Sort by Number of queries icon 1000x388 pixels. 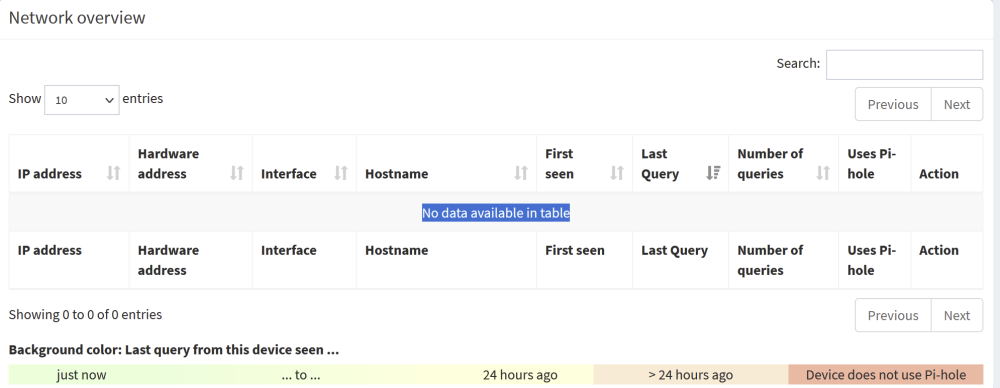(x=823, y=173)
